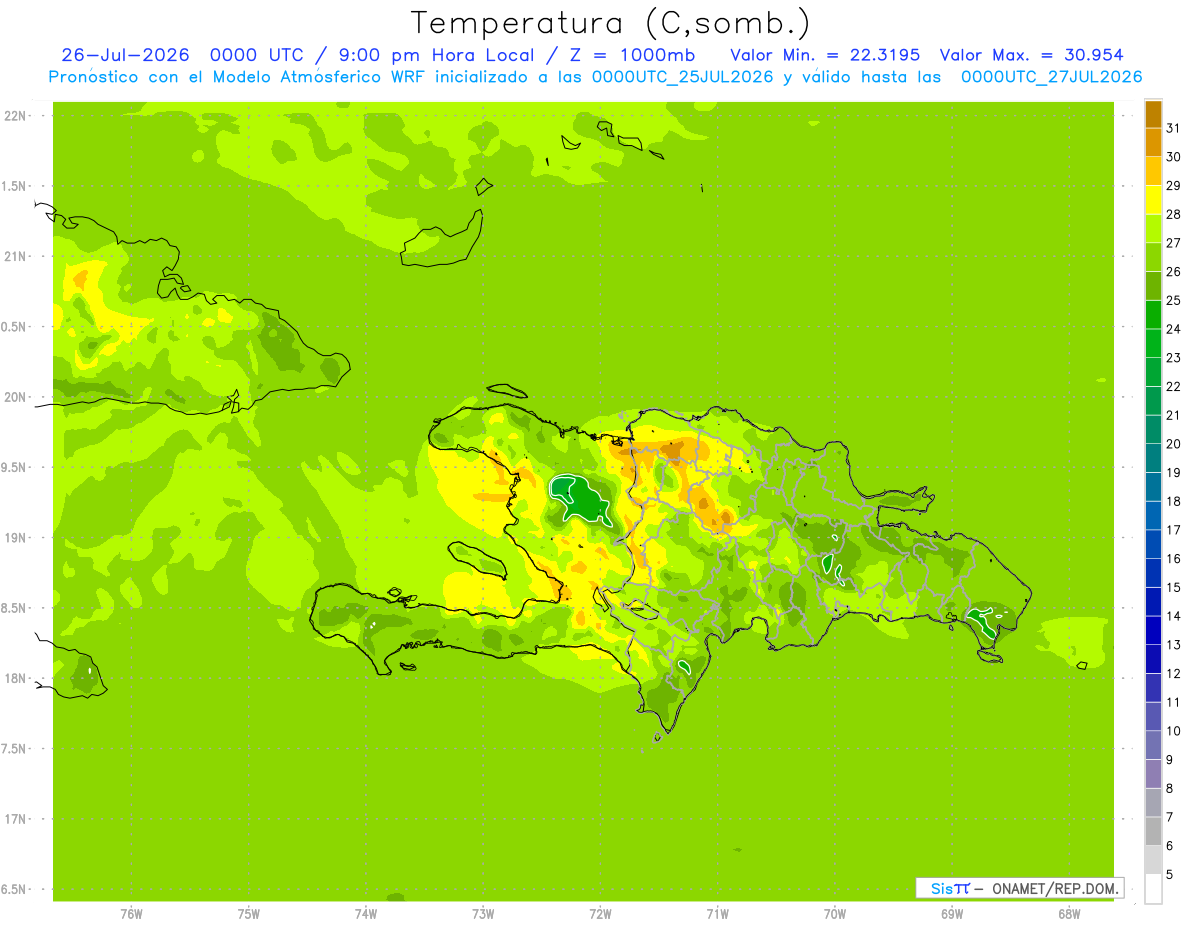This screenshot has width=1200, height=927.
Task: Click the 76W longitude axis label
Action: [131, 914]
